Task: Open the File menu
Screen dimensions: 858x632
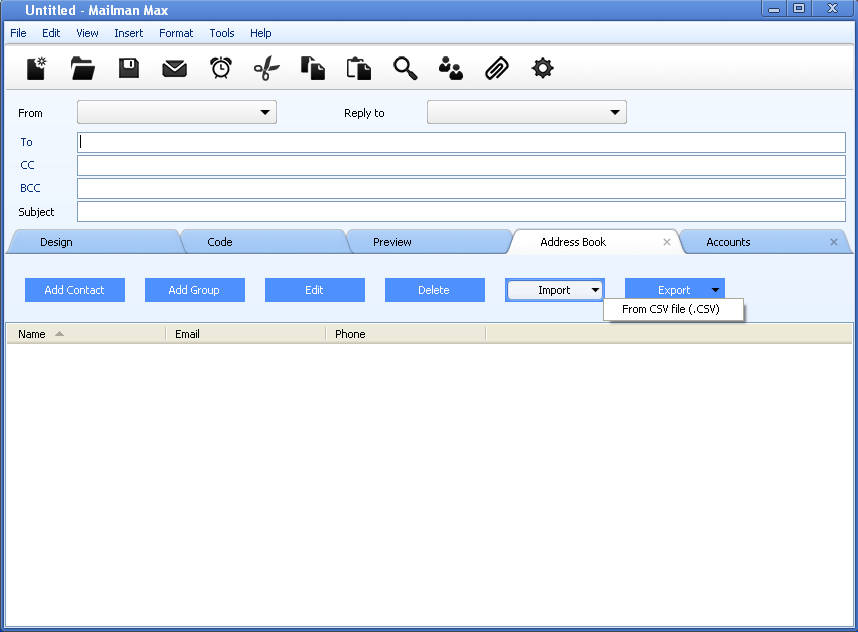Action: point(18,33)
